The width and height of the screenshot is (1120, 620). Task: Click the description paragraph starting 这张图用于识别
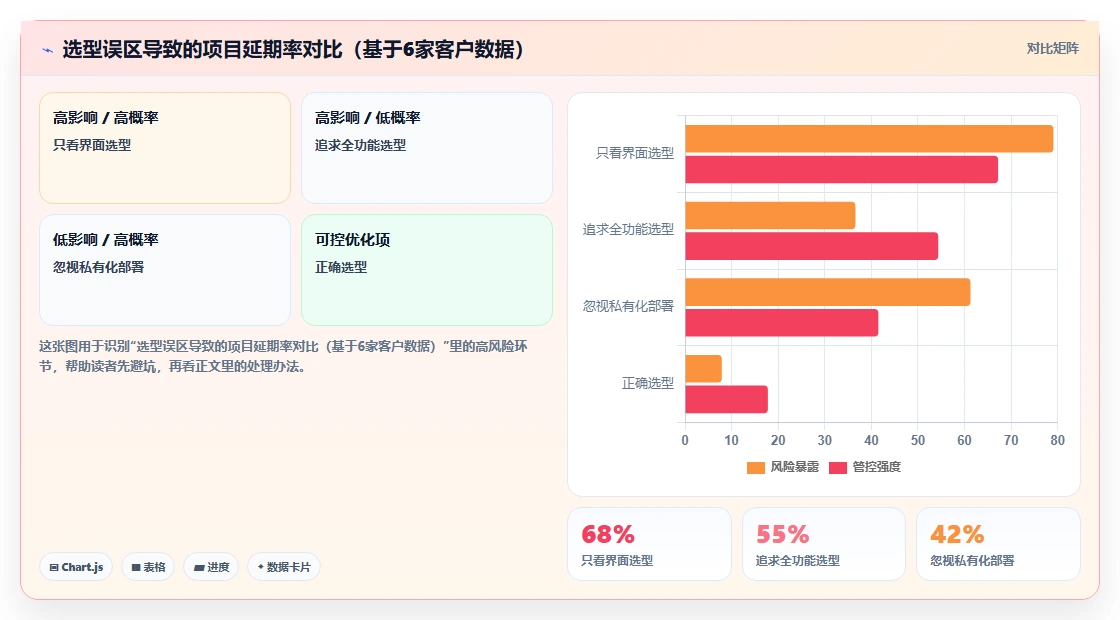(x=283, y=356)
